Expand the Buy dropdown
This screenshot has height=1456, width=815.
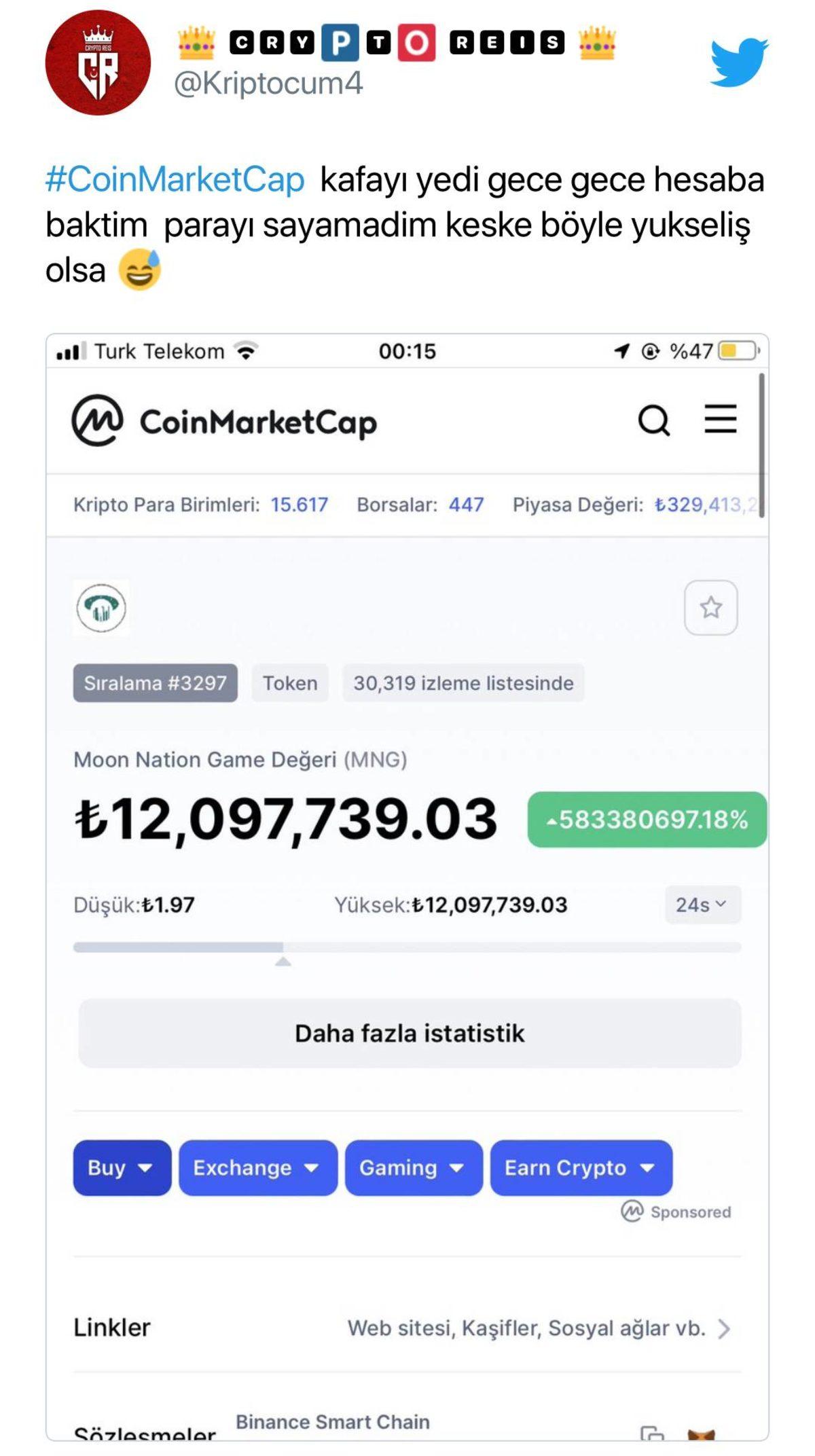click(121, 1168)
